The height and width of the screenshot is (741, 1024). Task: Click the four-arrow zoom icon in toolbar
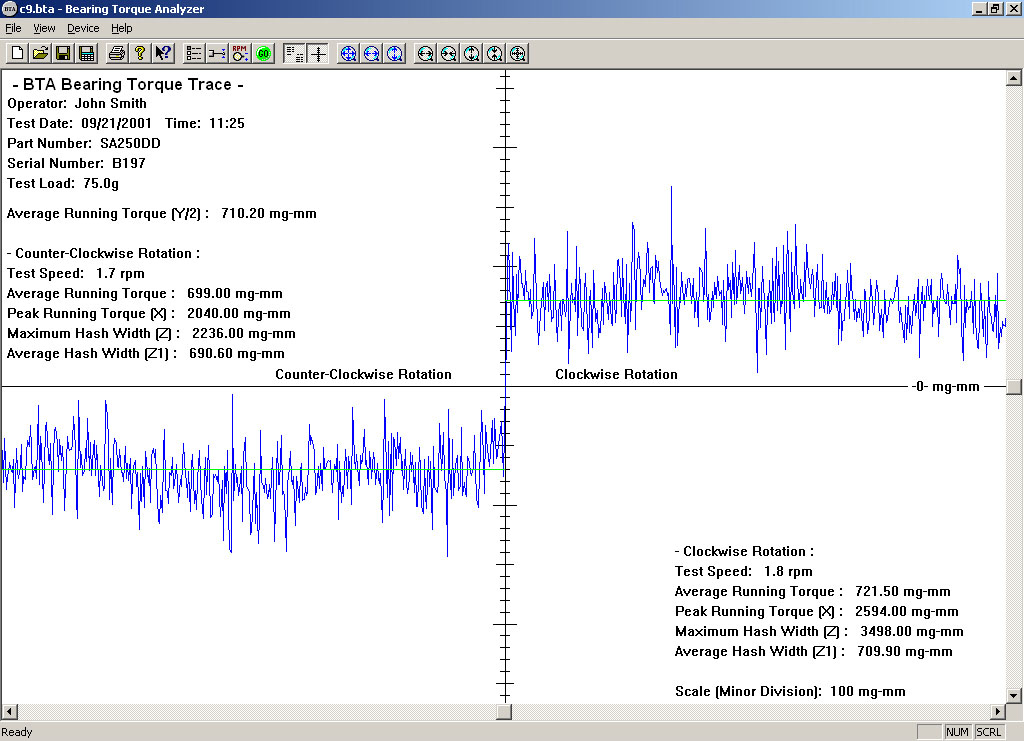point(349,53)
